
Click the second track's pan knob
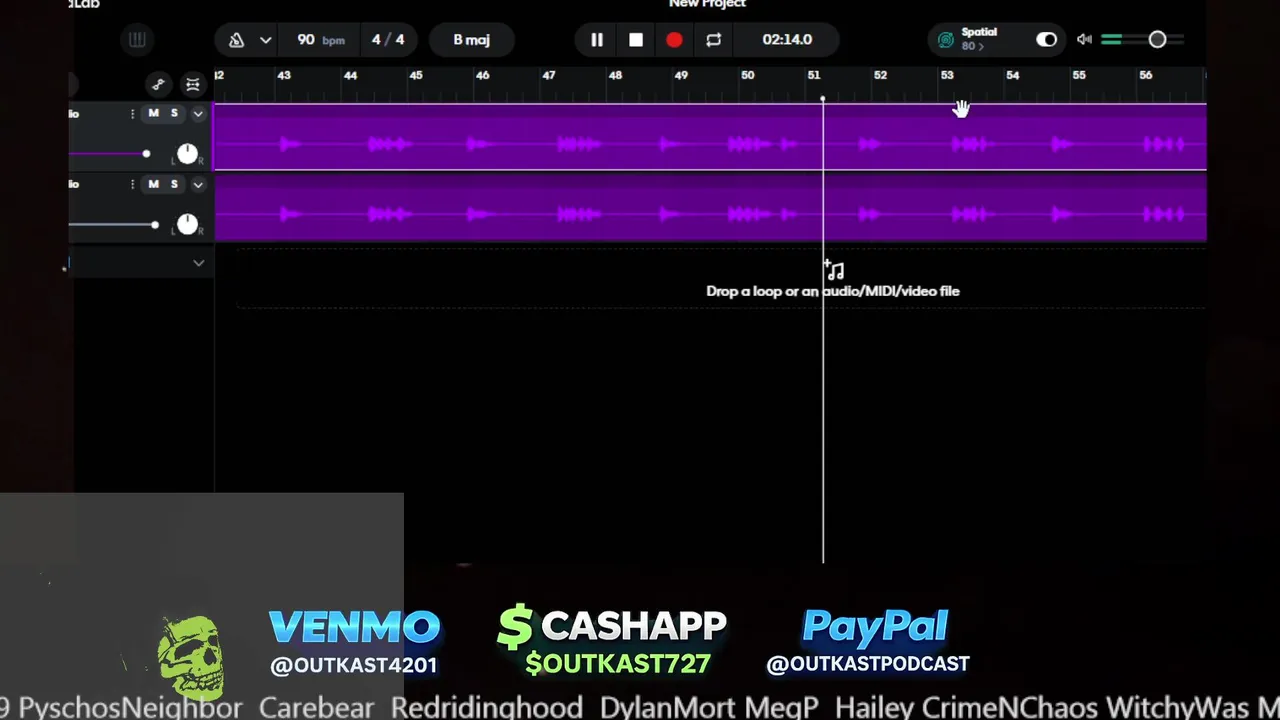pyautogui.click(x=187, y=225)
